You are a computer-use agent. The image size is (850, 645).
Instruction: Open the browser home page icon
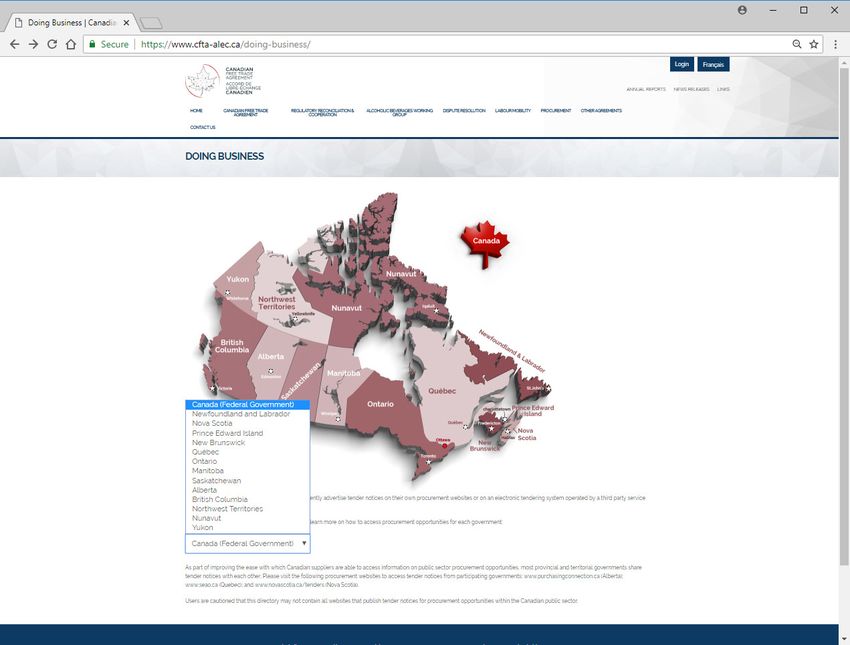click(x=71, y=44)
